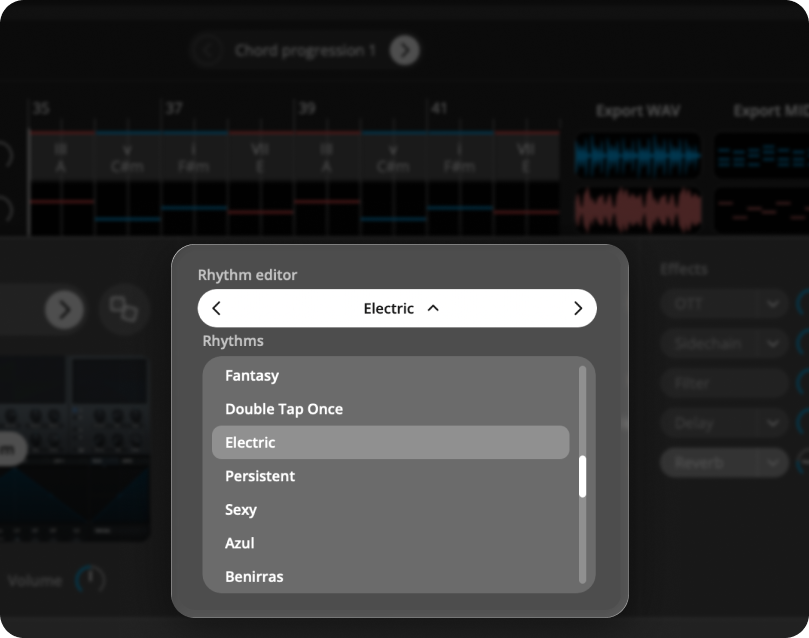Open the Reverb effect dropdown
The height and width of the screenshot is (638, 809).
tap(772, 463)
